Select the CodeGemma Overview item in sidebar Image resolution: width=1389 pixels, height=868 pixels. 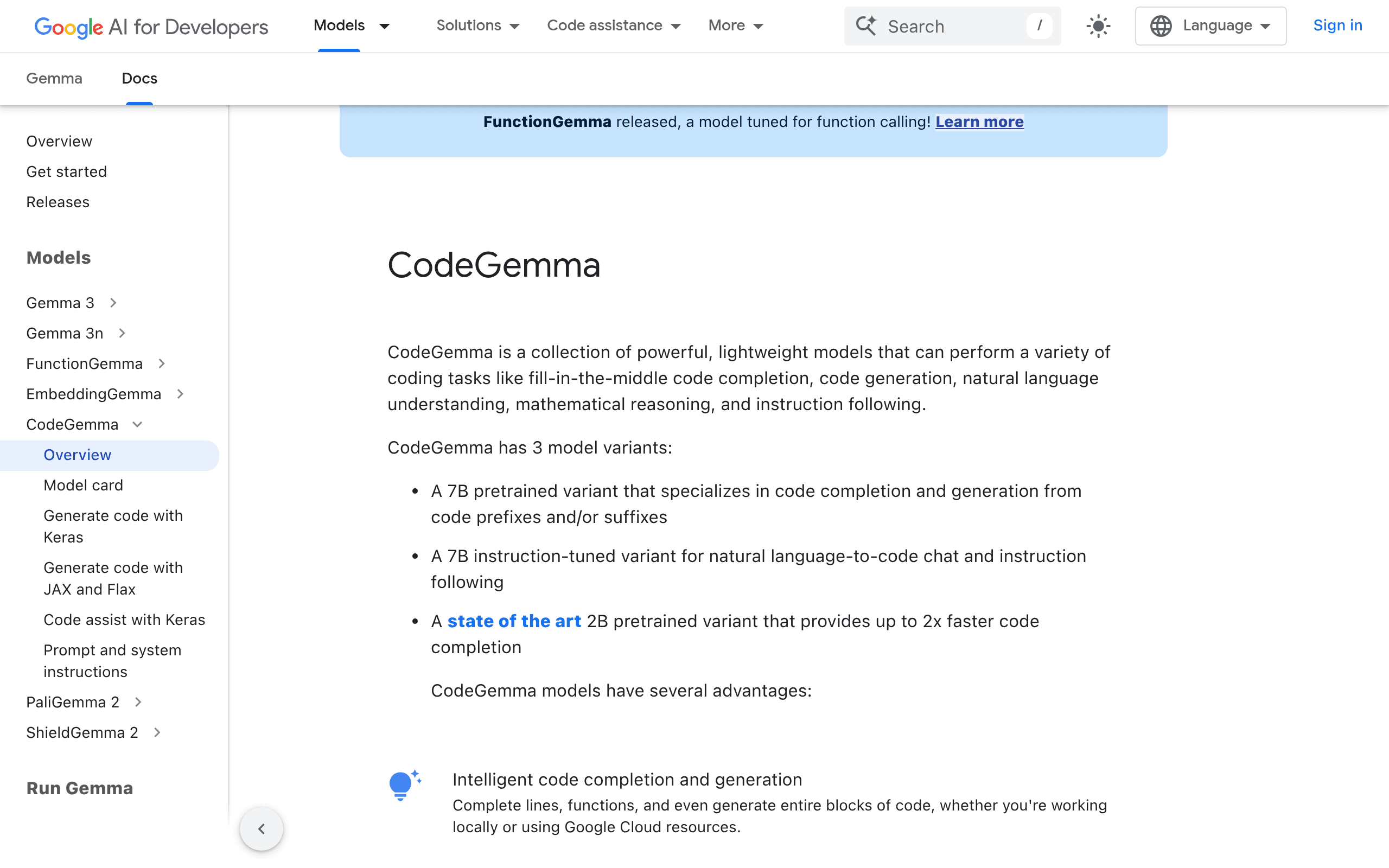pos(109,455)
